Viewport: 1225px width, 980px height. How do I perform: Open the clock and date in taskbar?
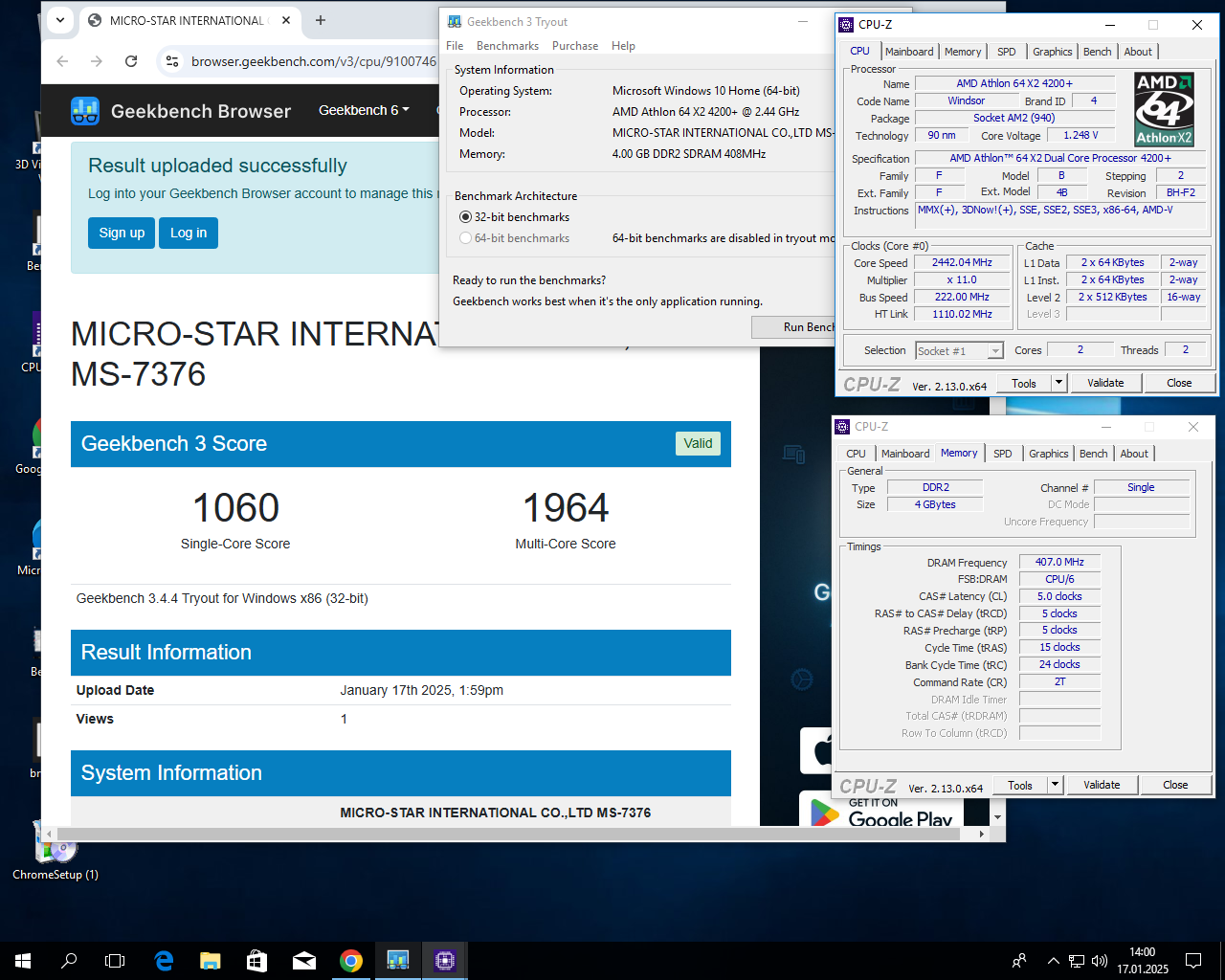tap(1143, 961)
